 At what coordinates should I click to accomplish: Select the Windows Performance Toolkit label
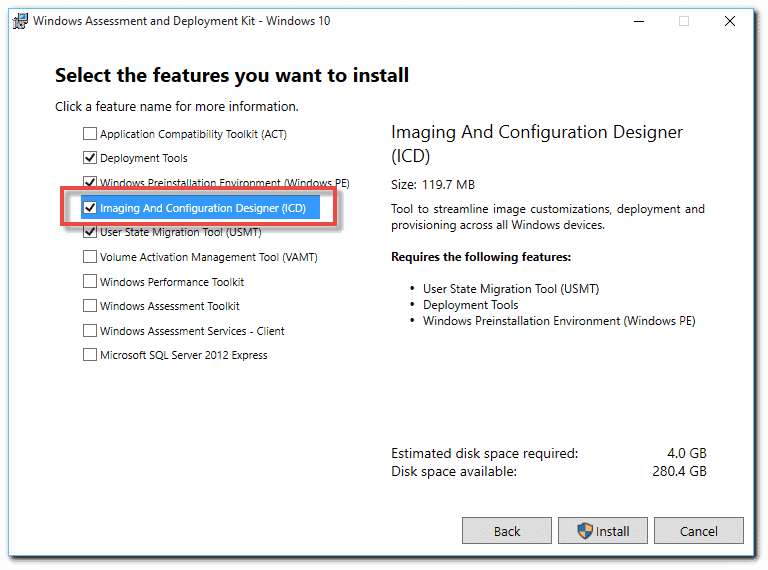[172, 282]
